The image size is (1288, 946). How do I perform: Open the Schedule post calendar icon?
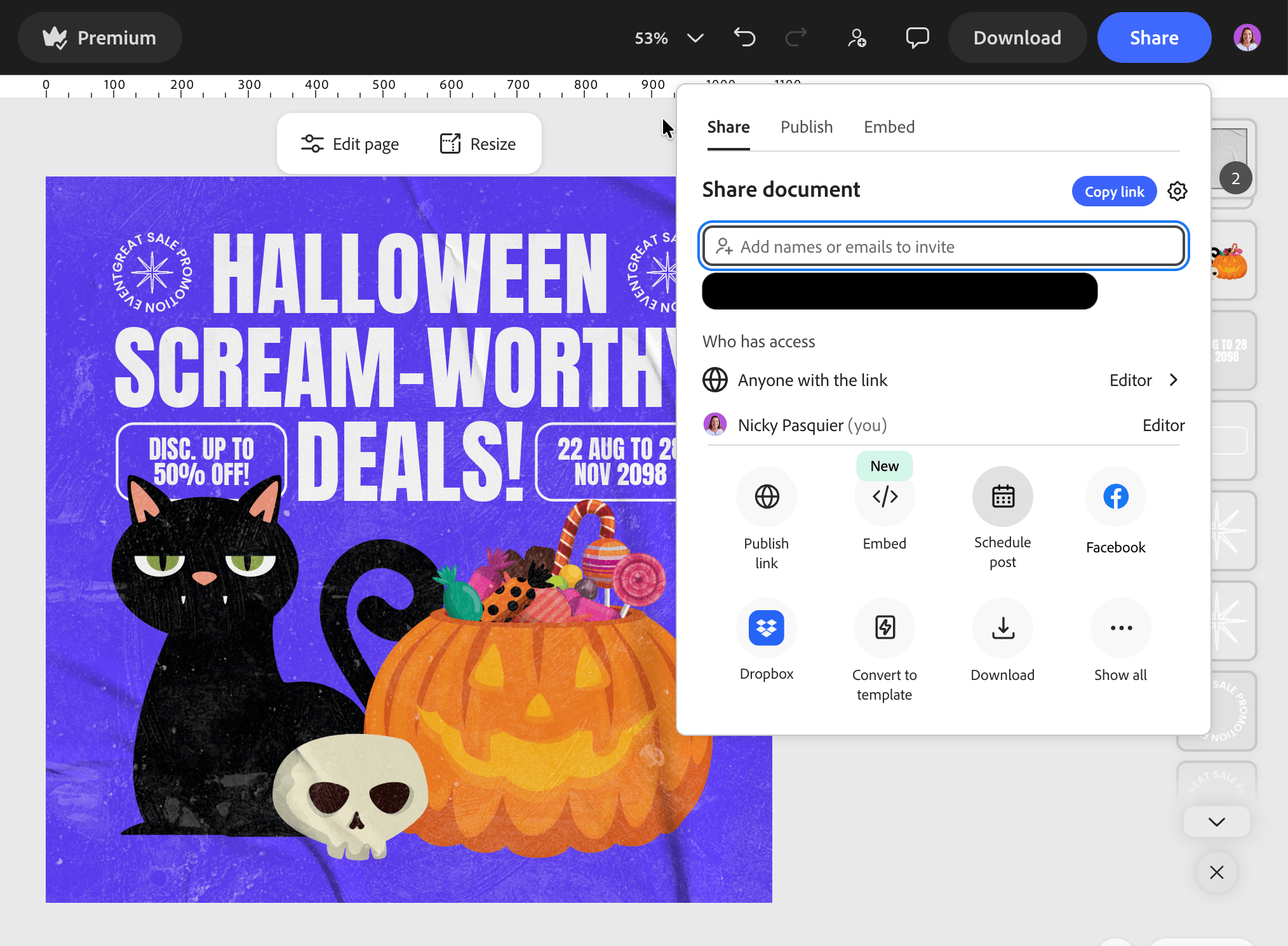[x=1003, y=496]
